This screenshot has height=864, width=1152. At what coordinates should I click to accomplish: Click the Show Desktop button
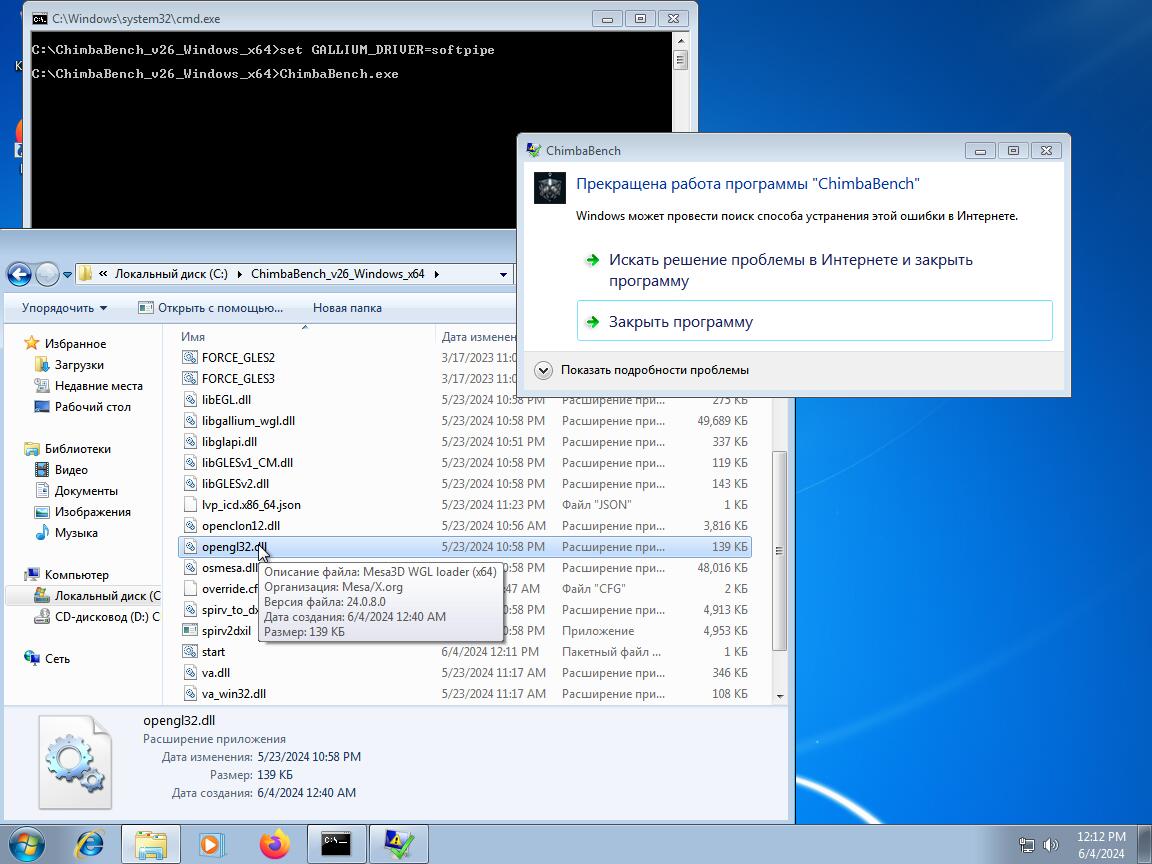tap(1145, 845)
